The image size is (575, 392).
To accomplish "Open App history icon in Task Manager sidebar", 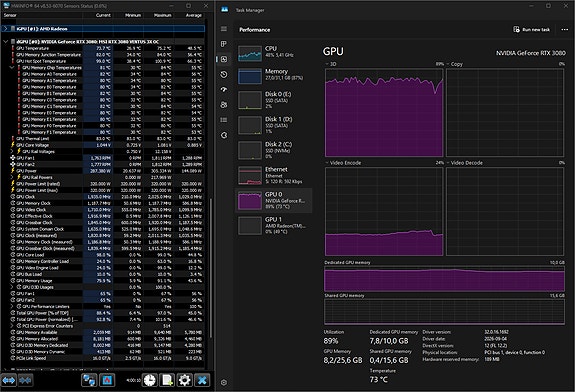I will 224,74.
